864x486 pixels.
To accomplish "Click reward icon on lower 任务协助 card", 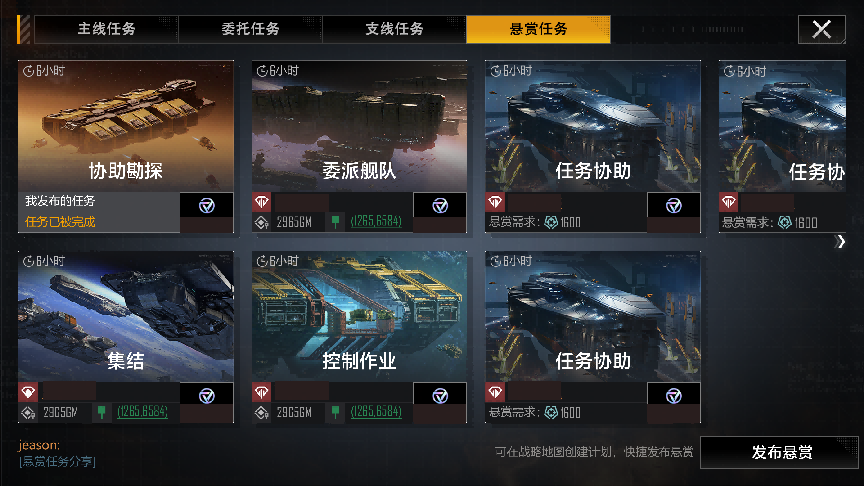I will tap(673, 396).
